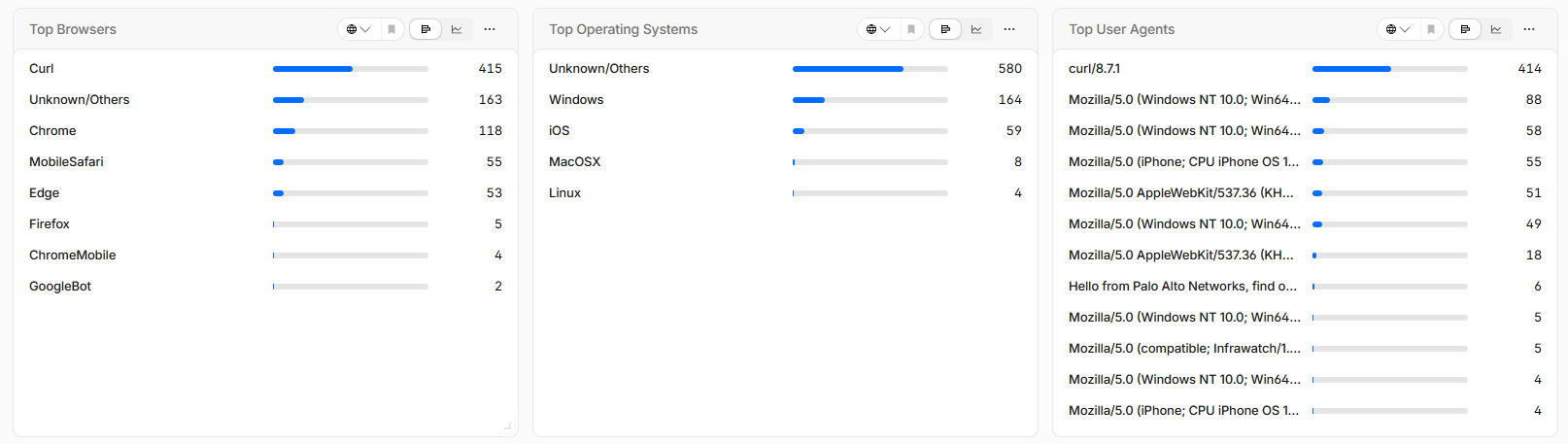Open globe scope dropdown in Top Operating Systems
Image resolution: width=1568 pixels, height=444 pixels.
(878, 29)
